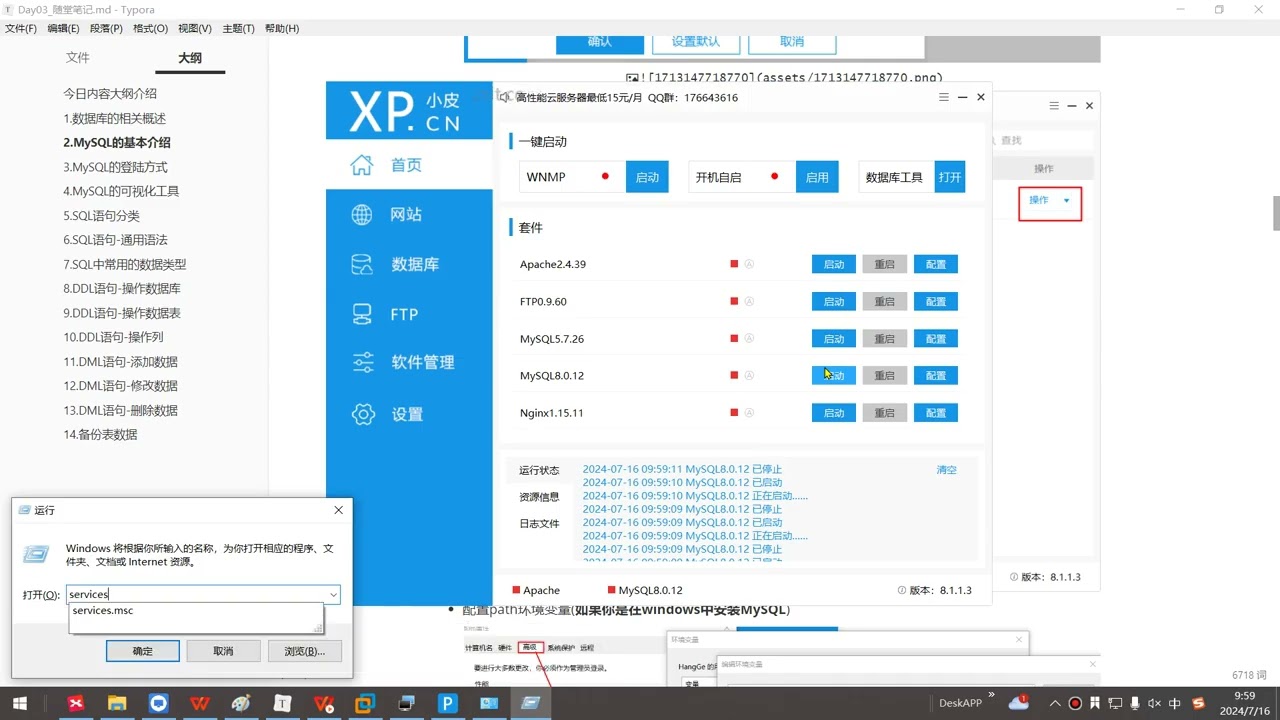Open the 操作 dropdown in background window
This screenshot has height=720, width=1280.
(x=1050, y=201)
